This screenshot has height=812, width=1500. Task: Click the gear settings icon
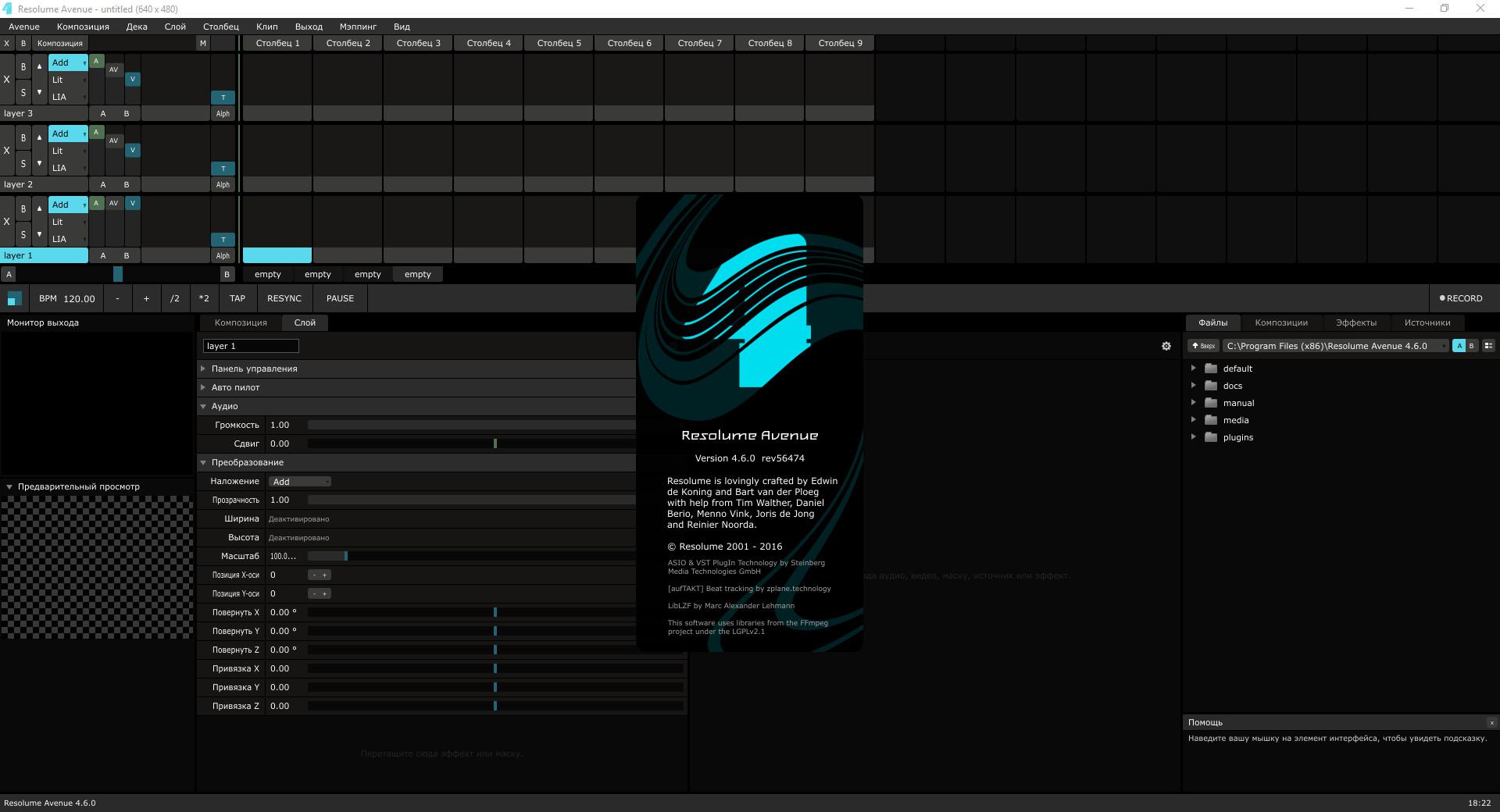coord(1166,346)
